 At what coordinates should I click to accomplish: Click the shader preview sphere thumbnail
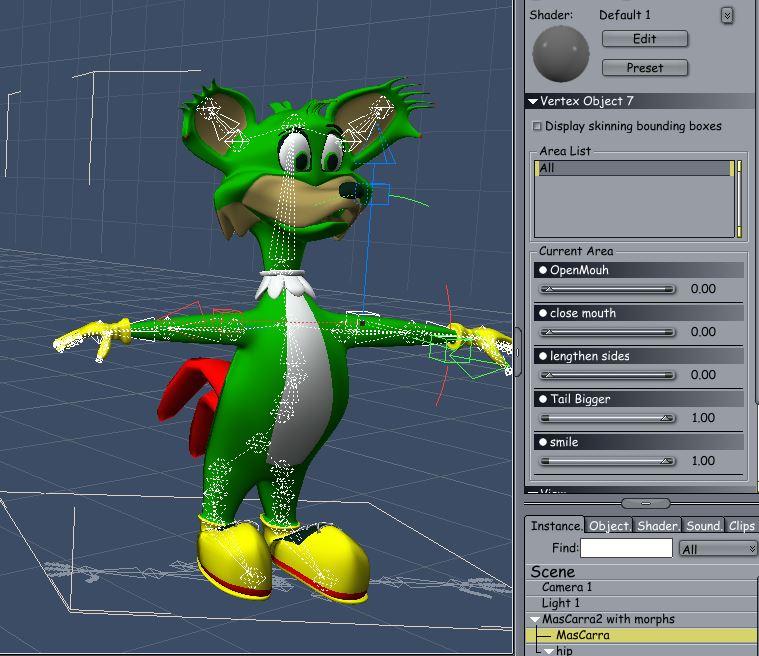[x=561, y=53]
